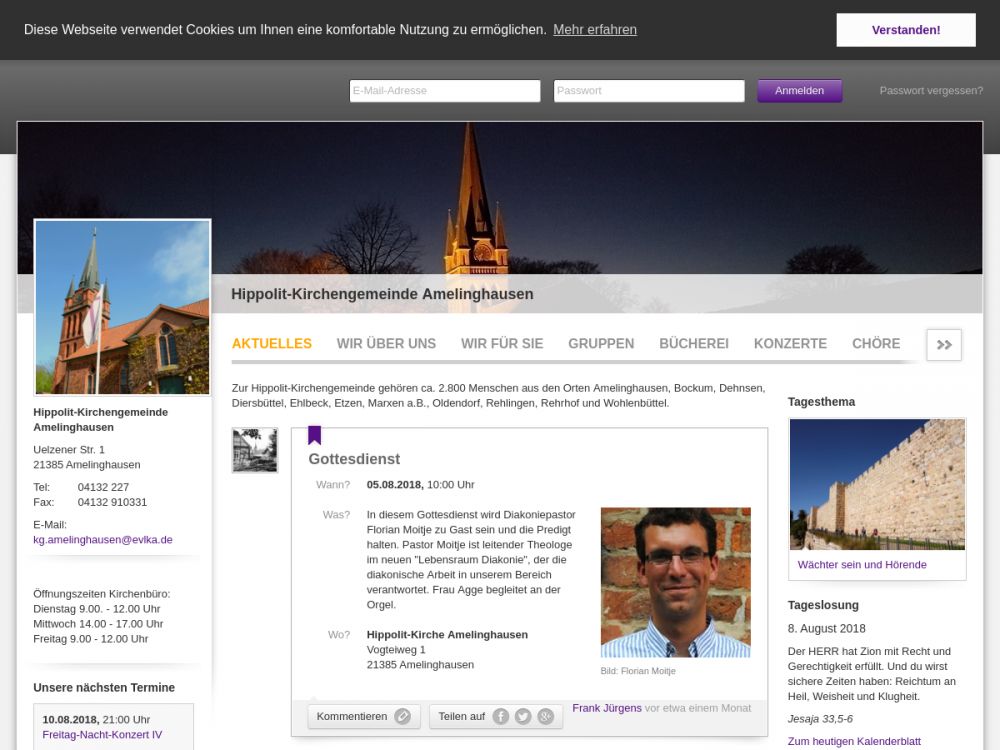
Task: Open the Konzerte navigation item
Action: pos(790,343)
